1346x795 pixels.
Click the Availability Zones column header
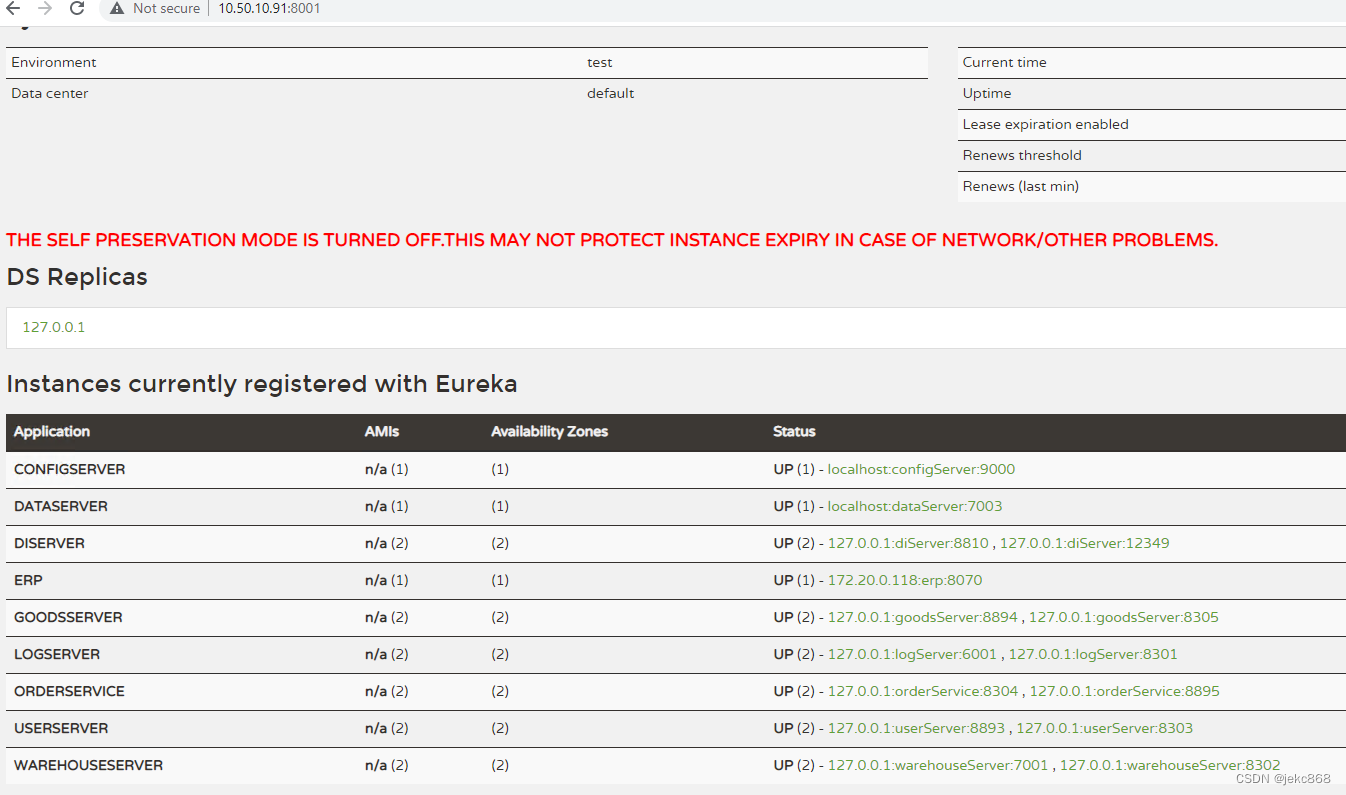coord(549,432)
